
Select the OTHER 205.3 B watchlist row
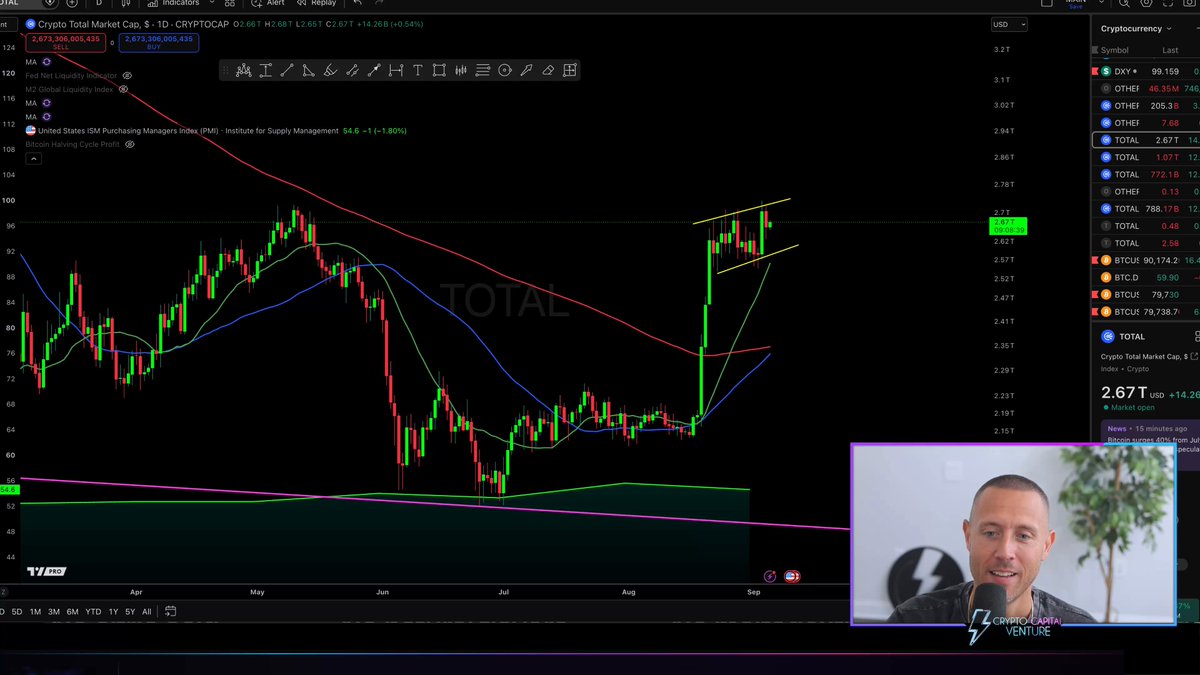click(x=1145, y=106)
